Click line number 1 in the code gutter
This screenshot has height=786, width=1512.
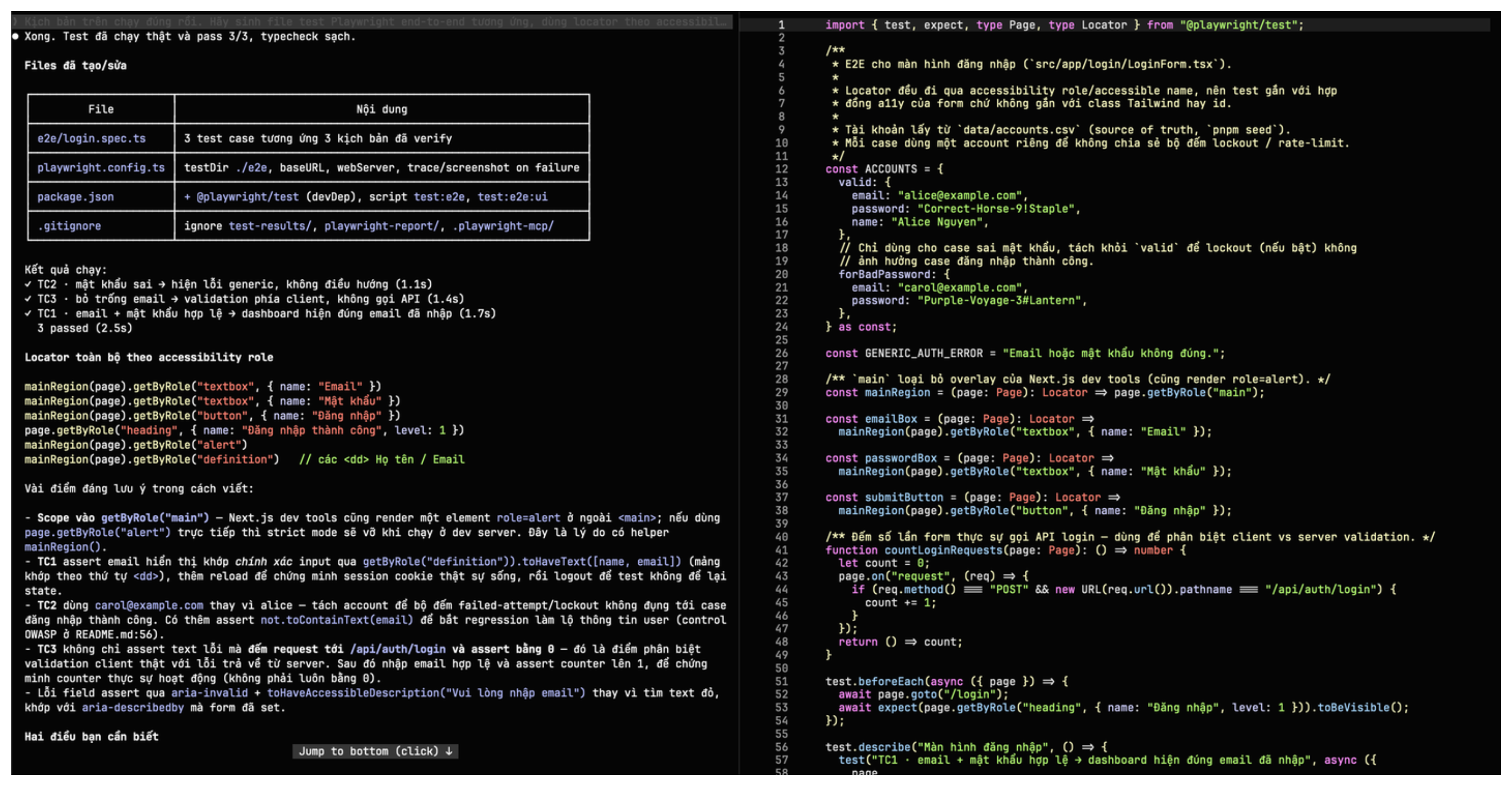click(781, 25)
